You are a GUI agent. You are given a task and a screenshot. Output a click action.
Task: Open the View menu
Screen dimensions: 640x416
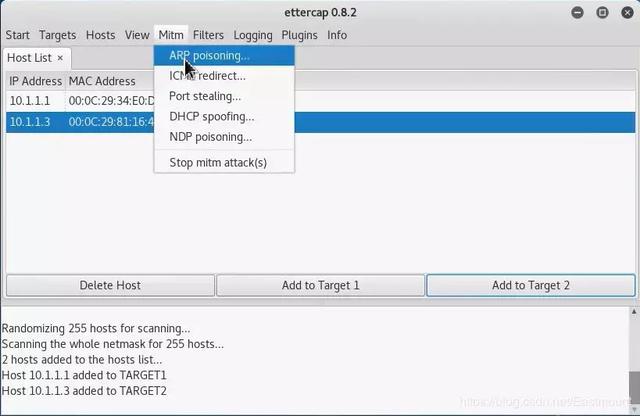pyautogui.click(x=137, y=35)
